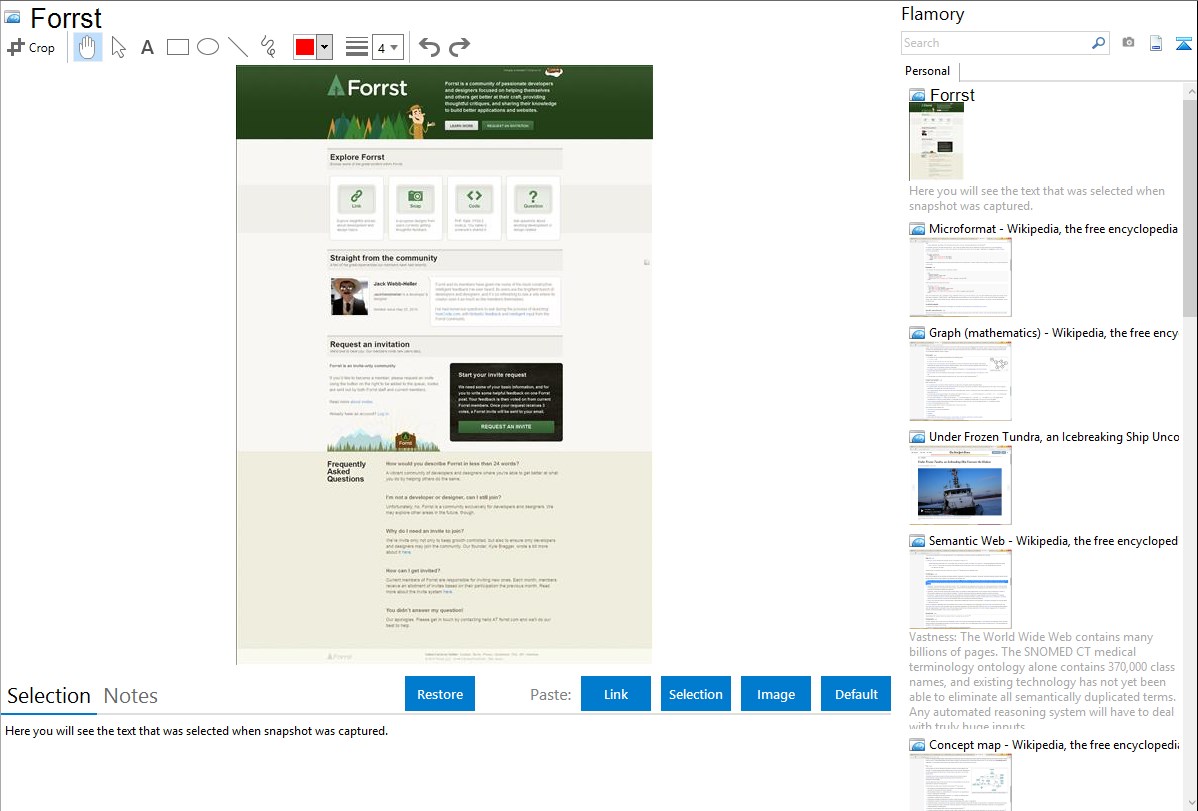Select the Microformat - Wikipedia snapshot title
1198x811 pixels.
point(1053,229)
